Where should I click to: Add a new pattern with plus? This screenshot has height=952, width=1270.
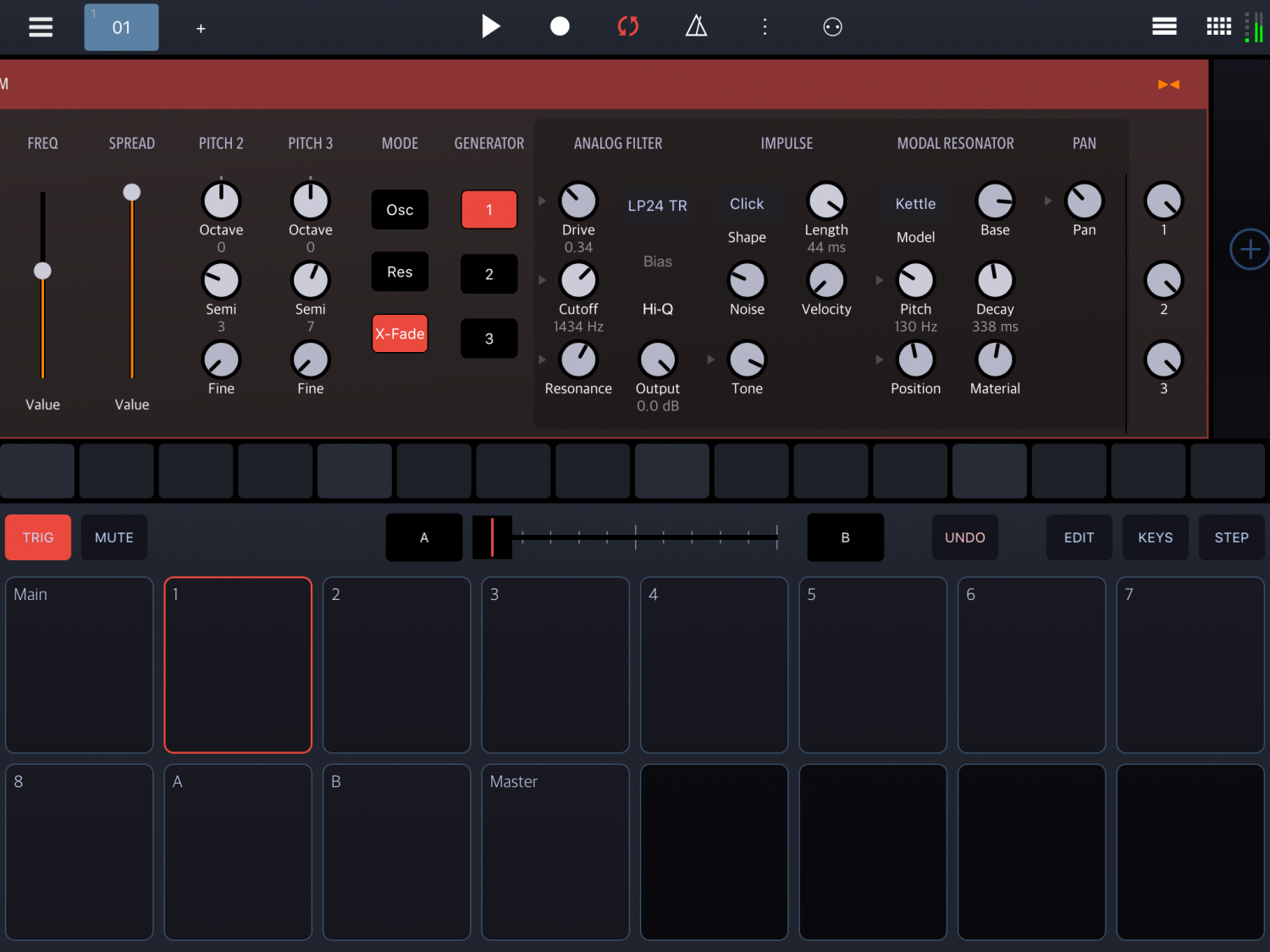click(201, 29)
